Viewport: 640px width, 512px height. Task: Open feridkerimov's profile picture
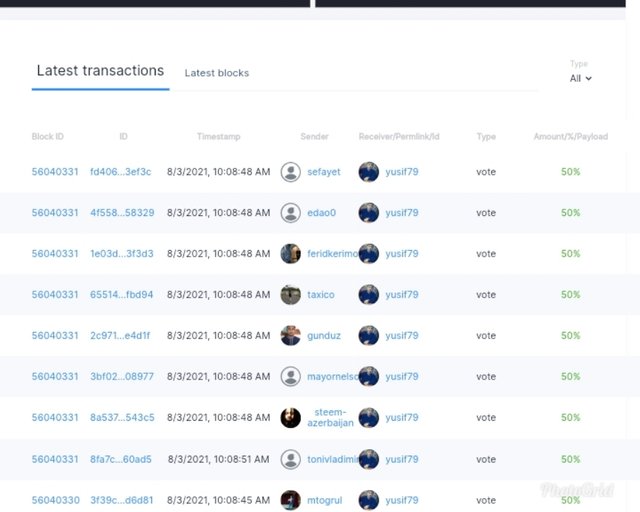tap(291, 254)
